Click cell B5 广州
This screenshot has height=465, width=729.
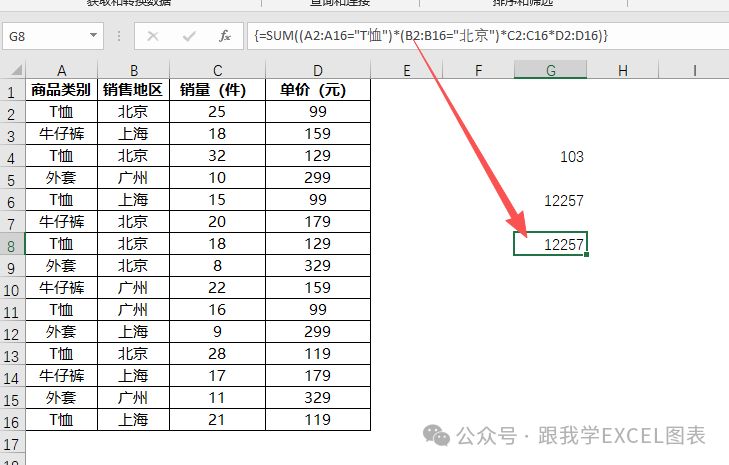(x=133, y=178)
